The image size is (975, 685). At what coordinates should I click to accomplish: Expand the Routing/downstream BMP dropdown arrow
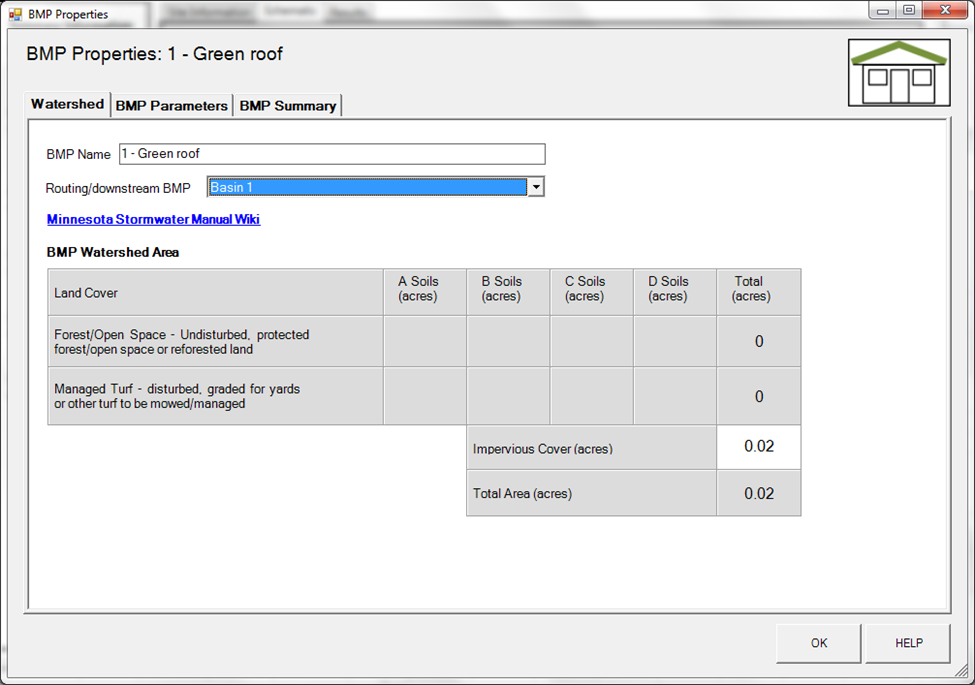tap(536, 187)
